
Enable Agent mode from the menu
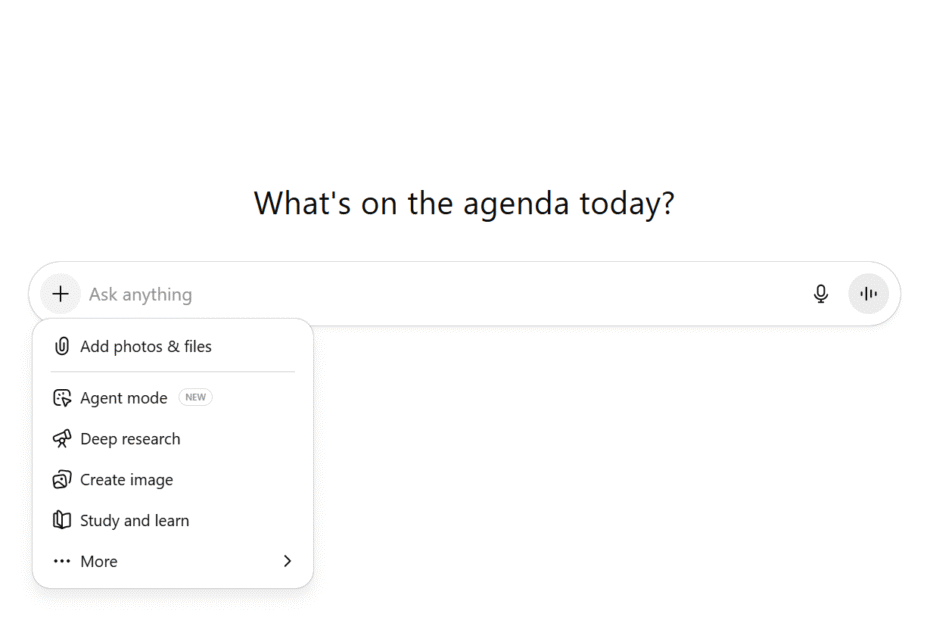tap(124, 398)
